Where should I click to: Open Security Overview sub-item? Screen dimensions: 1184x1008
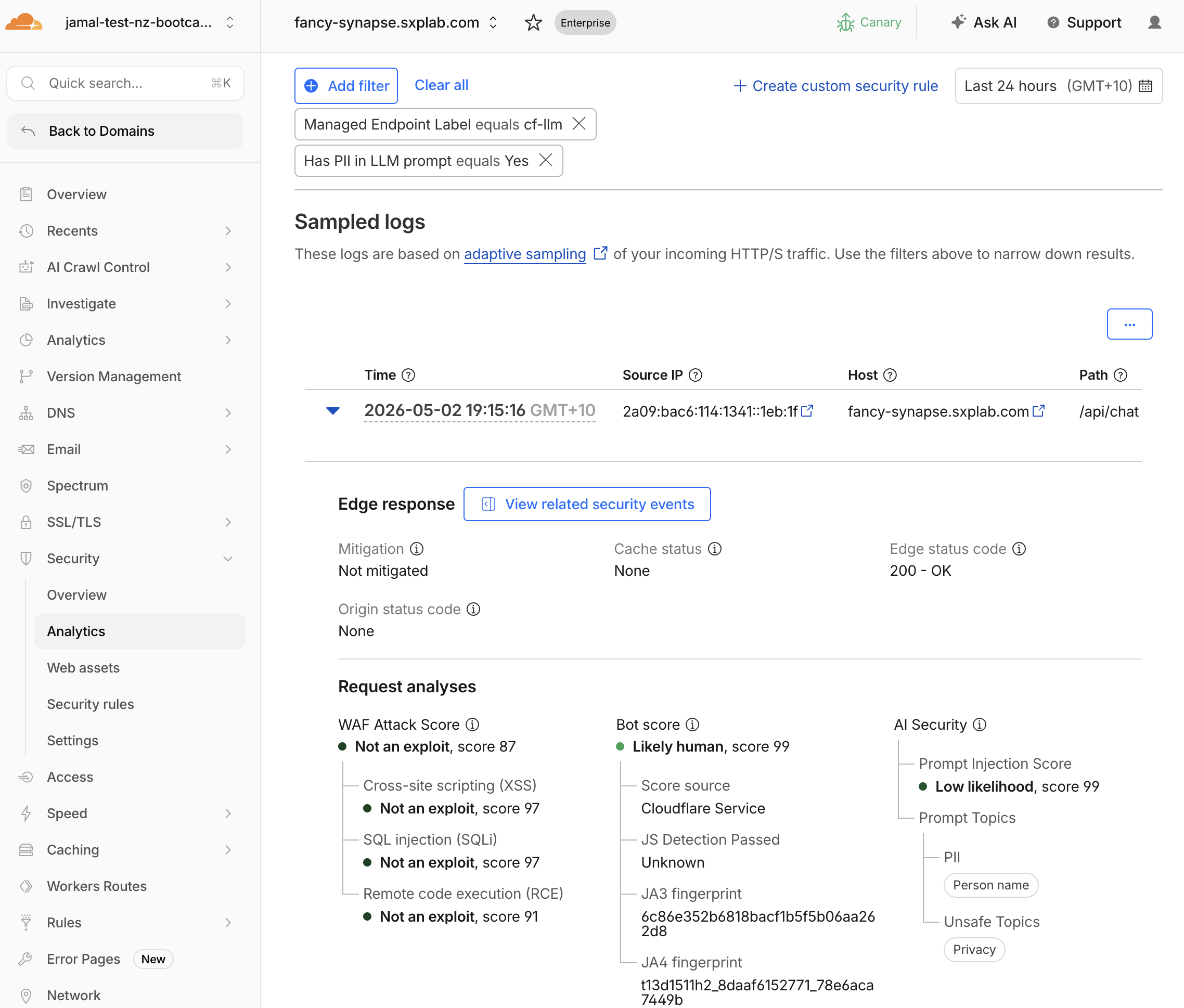click(76, 595)
